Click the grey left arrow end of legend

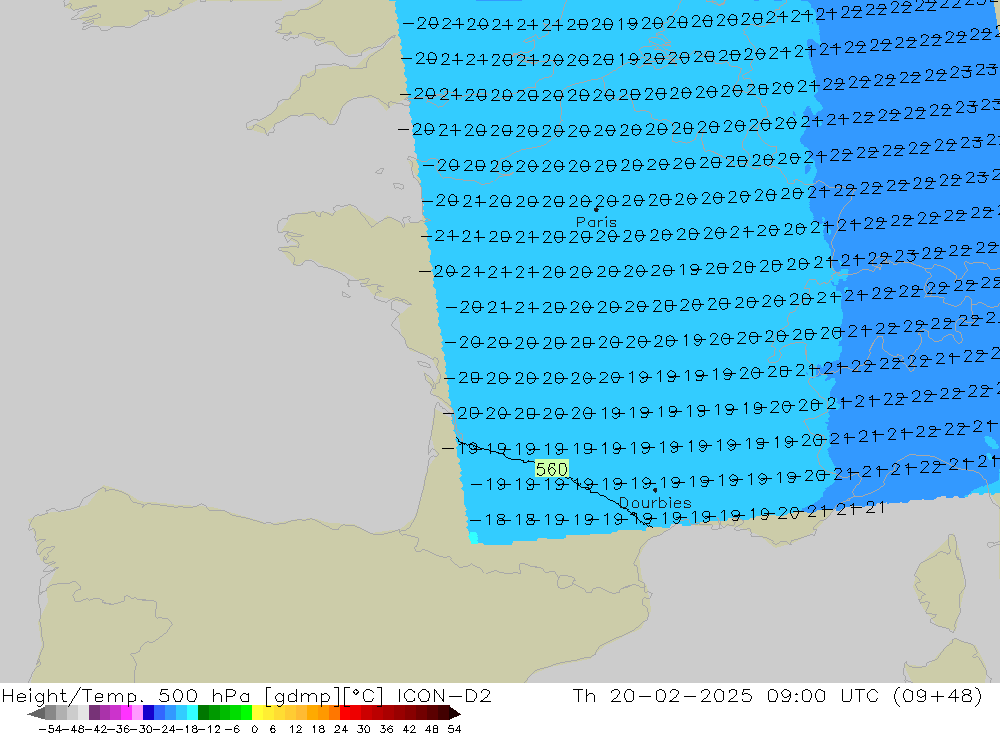36,713
